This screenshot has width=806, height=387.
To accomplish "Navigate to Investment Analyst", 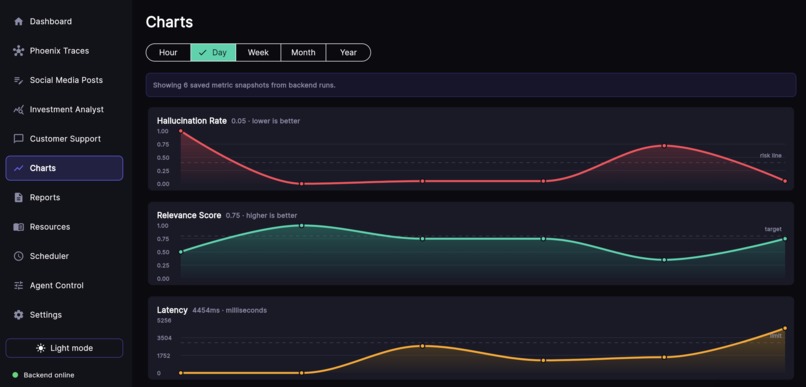I will (64, 109).
